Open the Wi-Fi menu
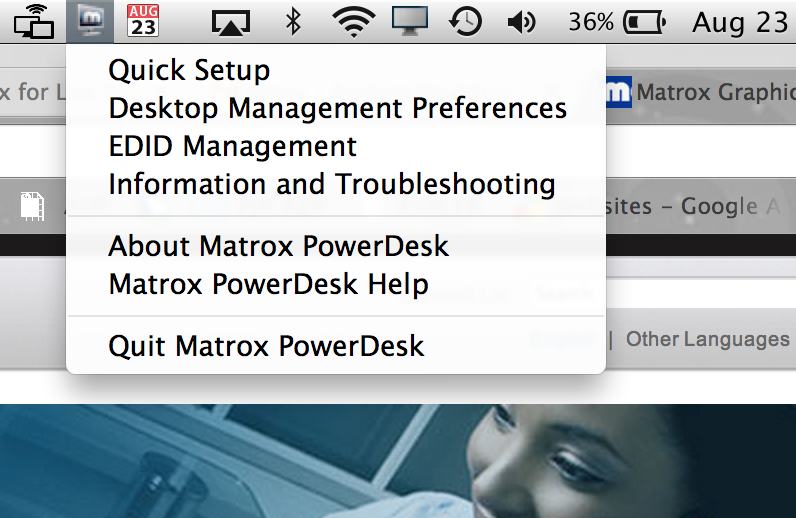 pyautogui.click(x=352, y=21)
